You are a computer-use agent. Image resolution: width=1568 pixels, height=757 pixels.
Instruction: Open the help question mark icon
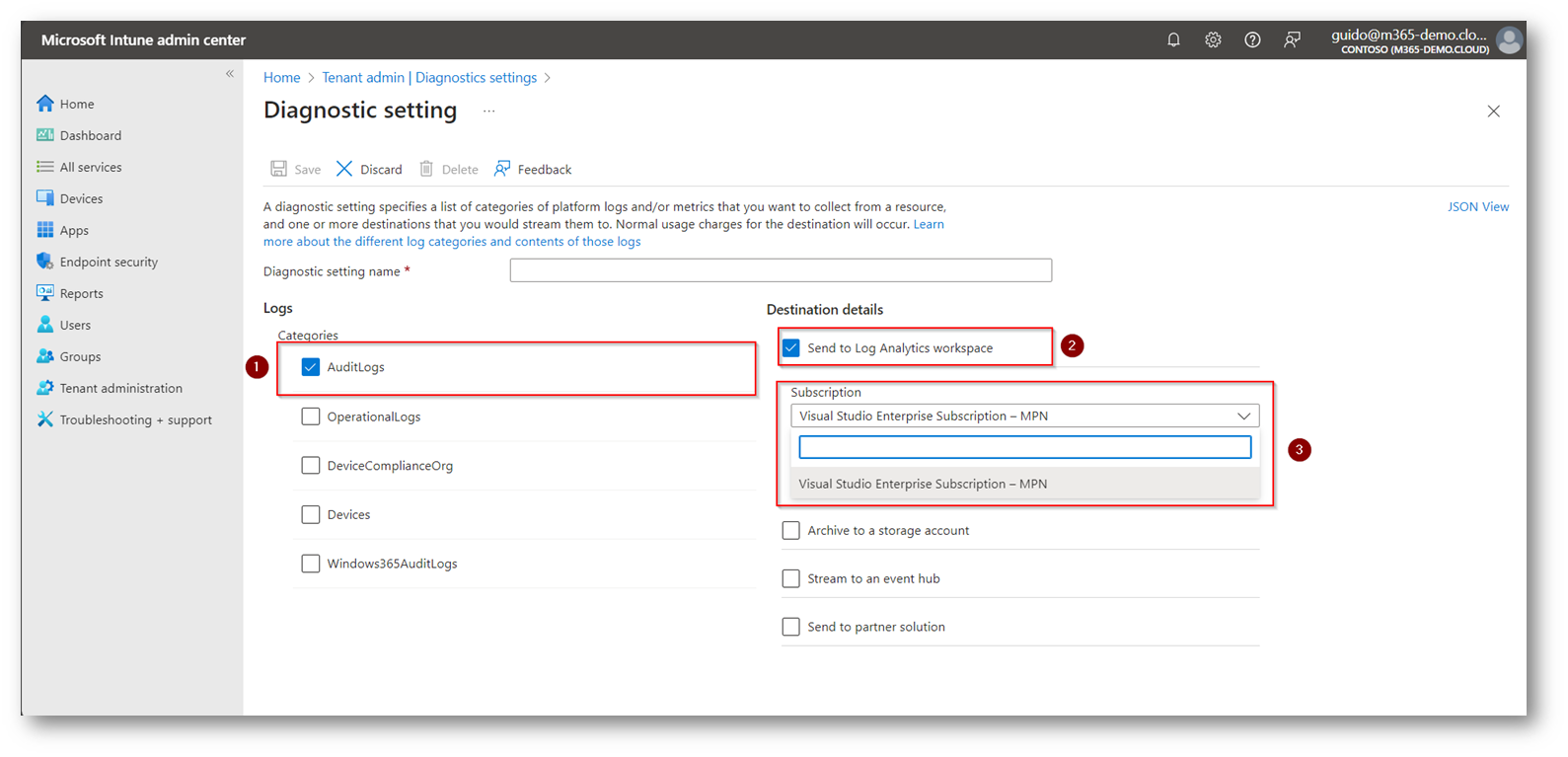1252,40
